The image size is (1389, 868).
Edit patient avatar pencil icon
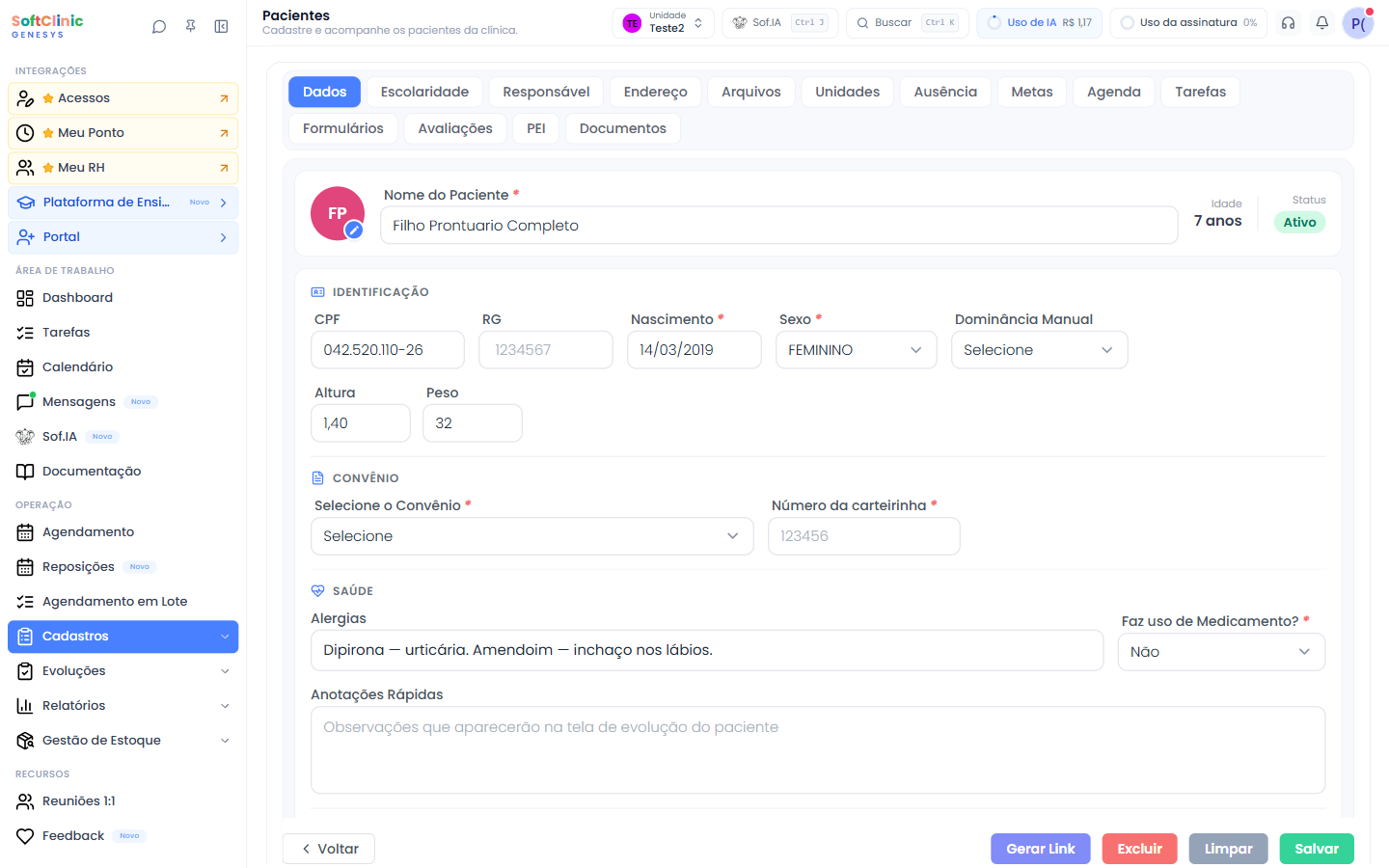(x=354, y=230)
